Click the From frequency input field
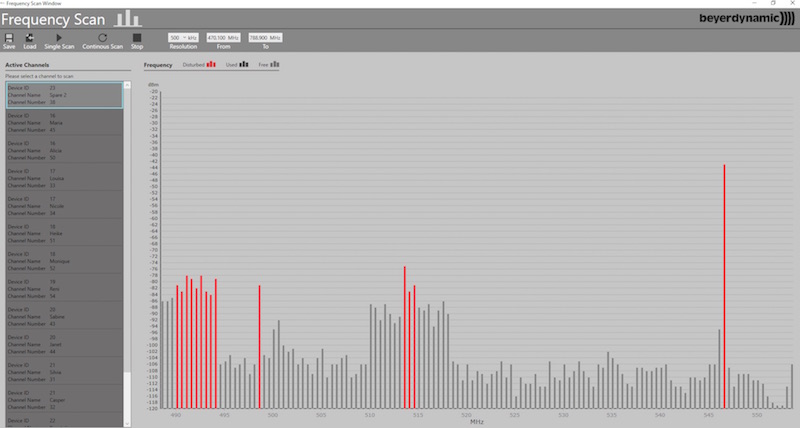800x428 pixels. click(x=222, y=37)
